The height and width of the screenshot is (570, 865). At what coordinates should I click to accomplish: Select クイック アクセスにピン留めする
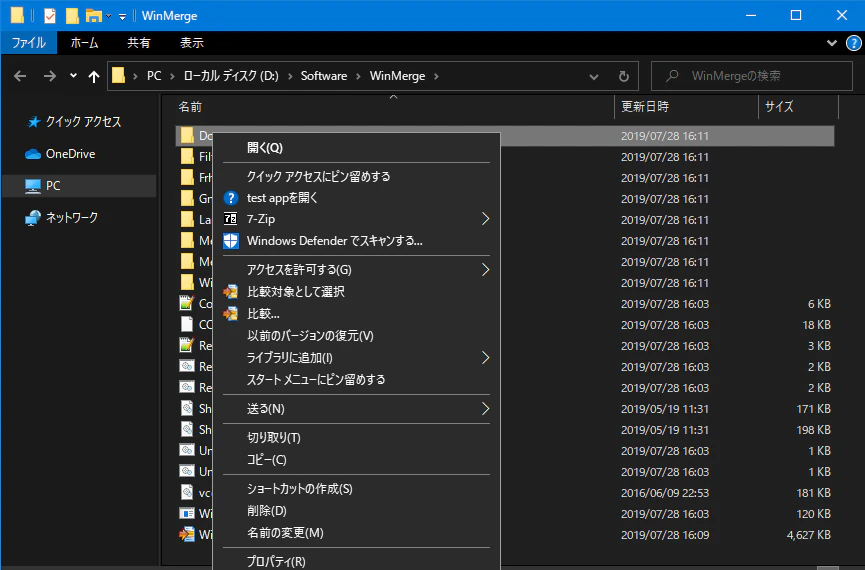(356, 177)
